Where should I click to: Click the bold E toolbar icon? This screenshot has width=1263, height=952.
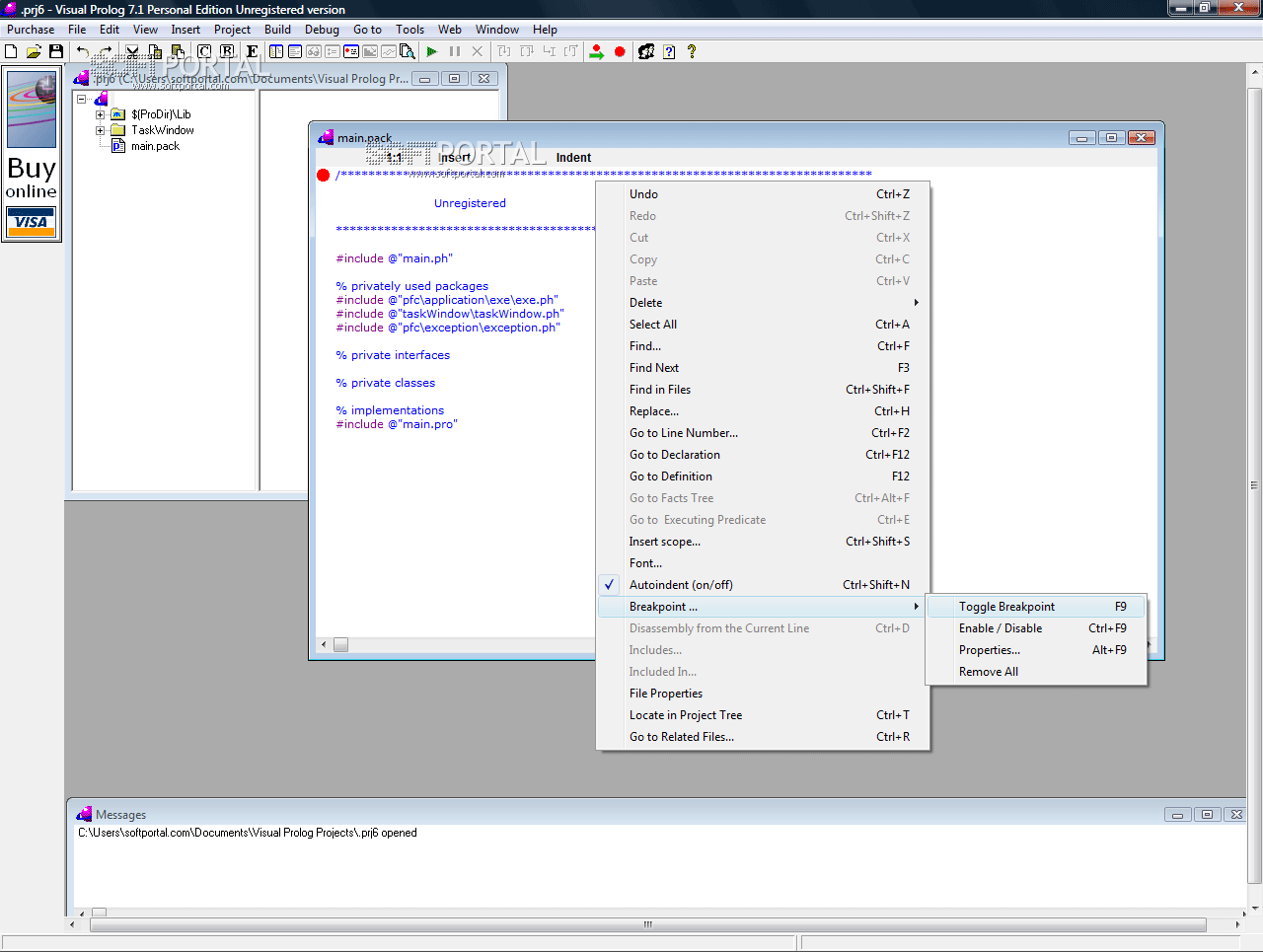[x=252, y=51]
